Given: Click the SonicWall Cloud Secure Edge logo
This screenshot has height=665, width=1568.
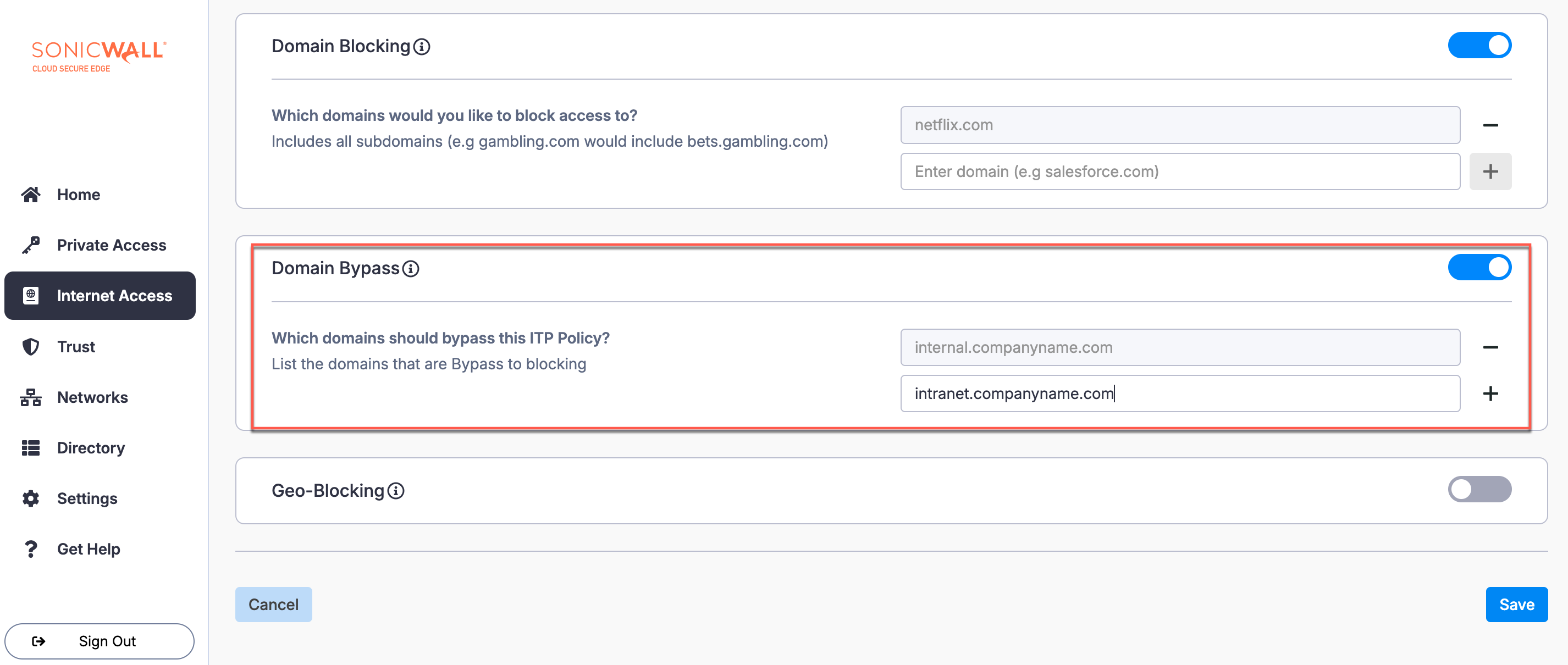Looking at the screenshot, I should 98,56.
